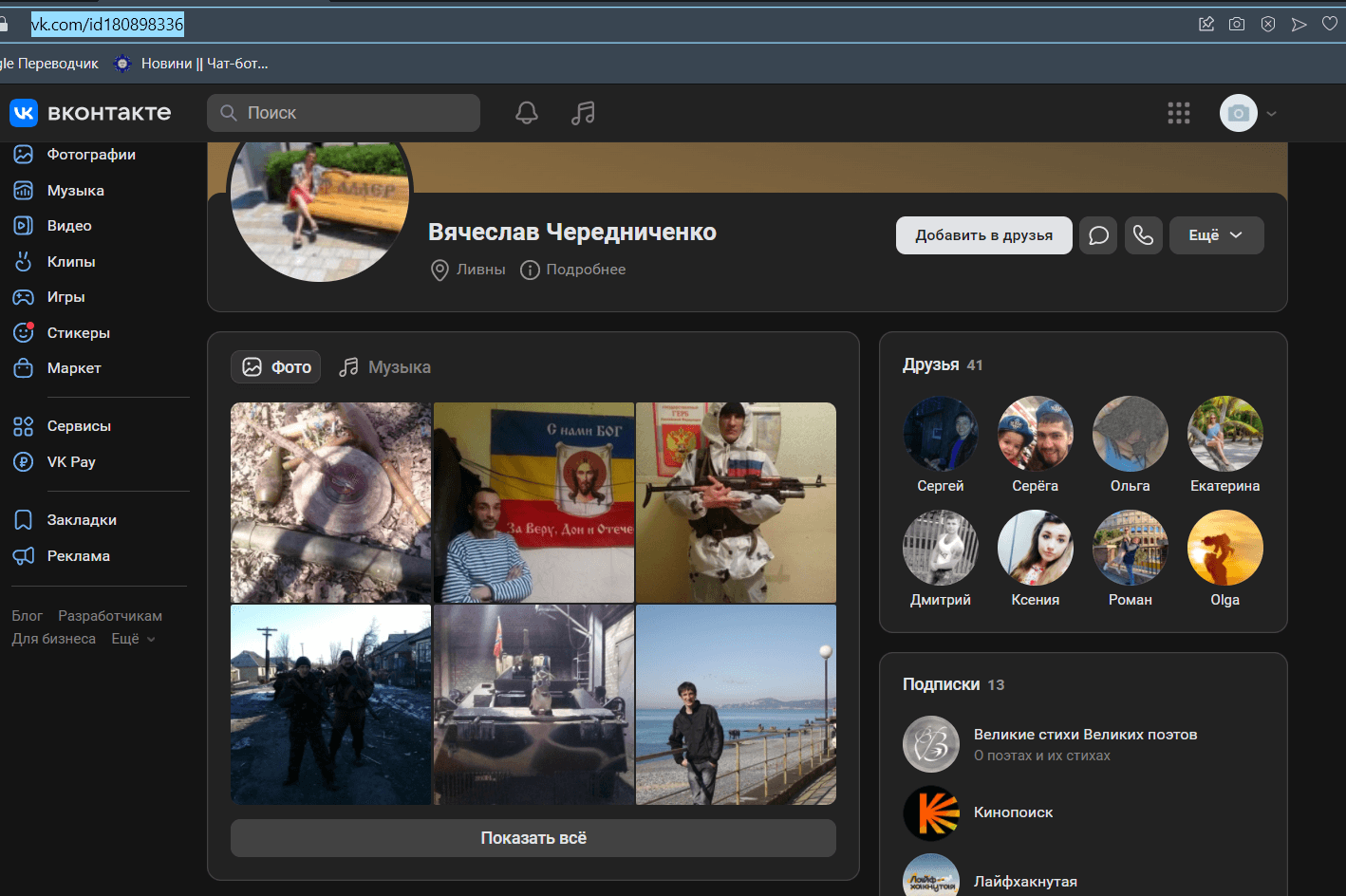Expand the Ещё footer menu in sidebar

tap(133, 639)
